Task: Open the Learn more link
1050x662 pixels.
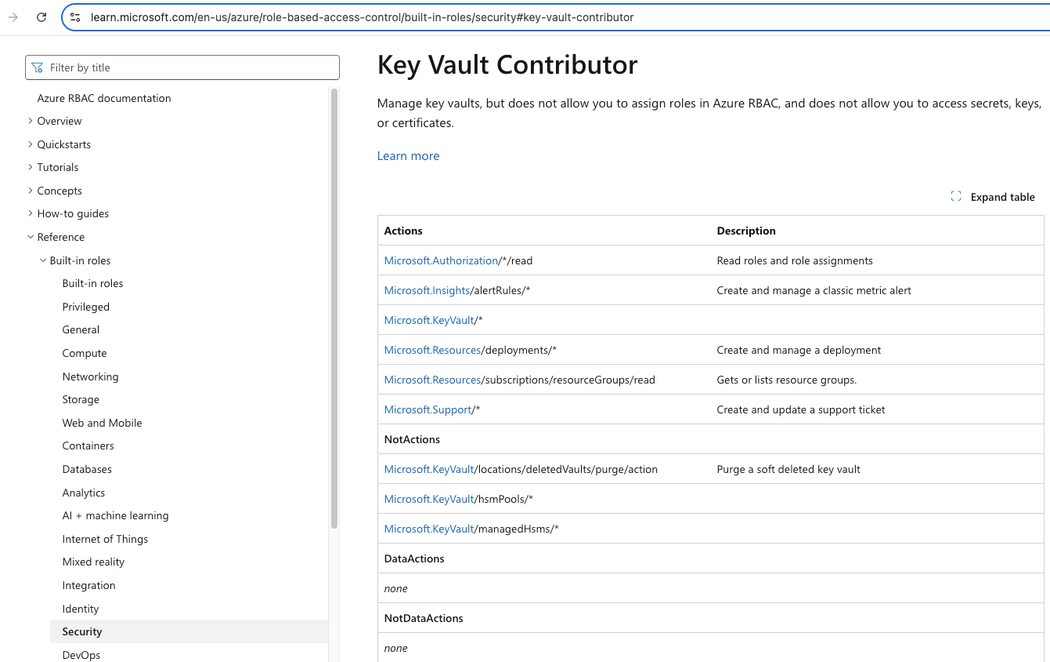Action: 408,155
